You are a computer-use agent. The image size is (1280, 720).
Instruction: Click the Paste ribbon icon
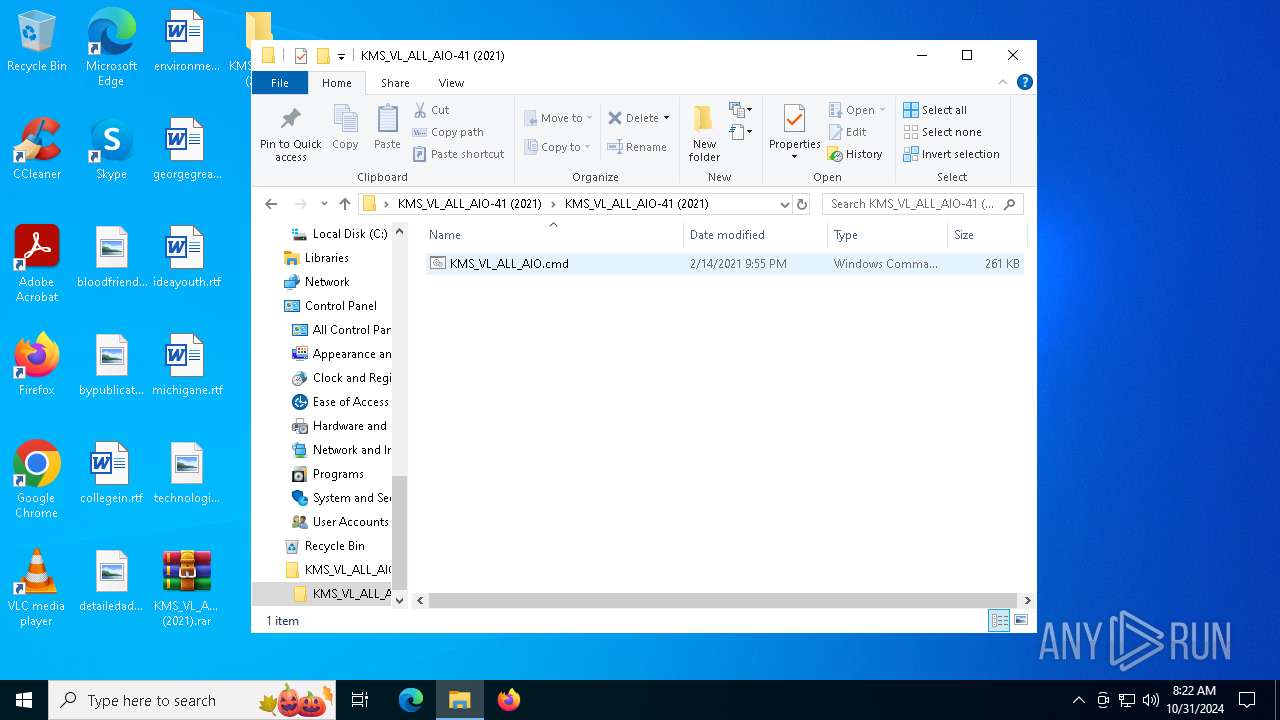click(x=387, y=127)
